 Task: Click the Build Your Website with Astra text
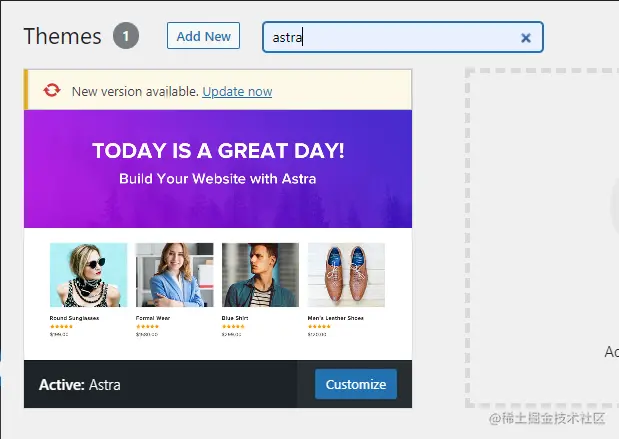218,179
